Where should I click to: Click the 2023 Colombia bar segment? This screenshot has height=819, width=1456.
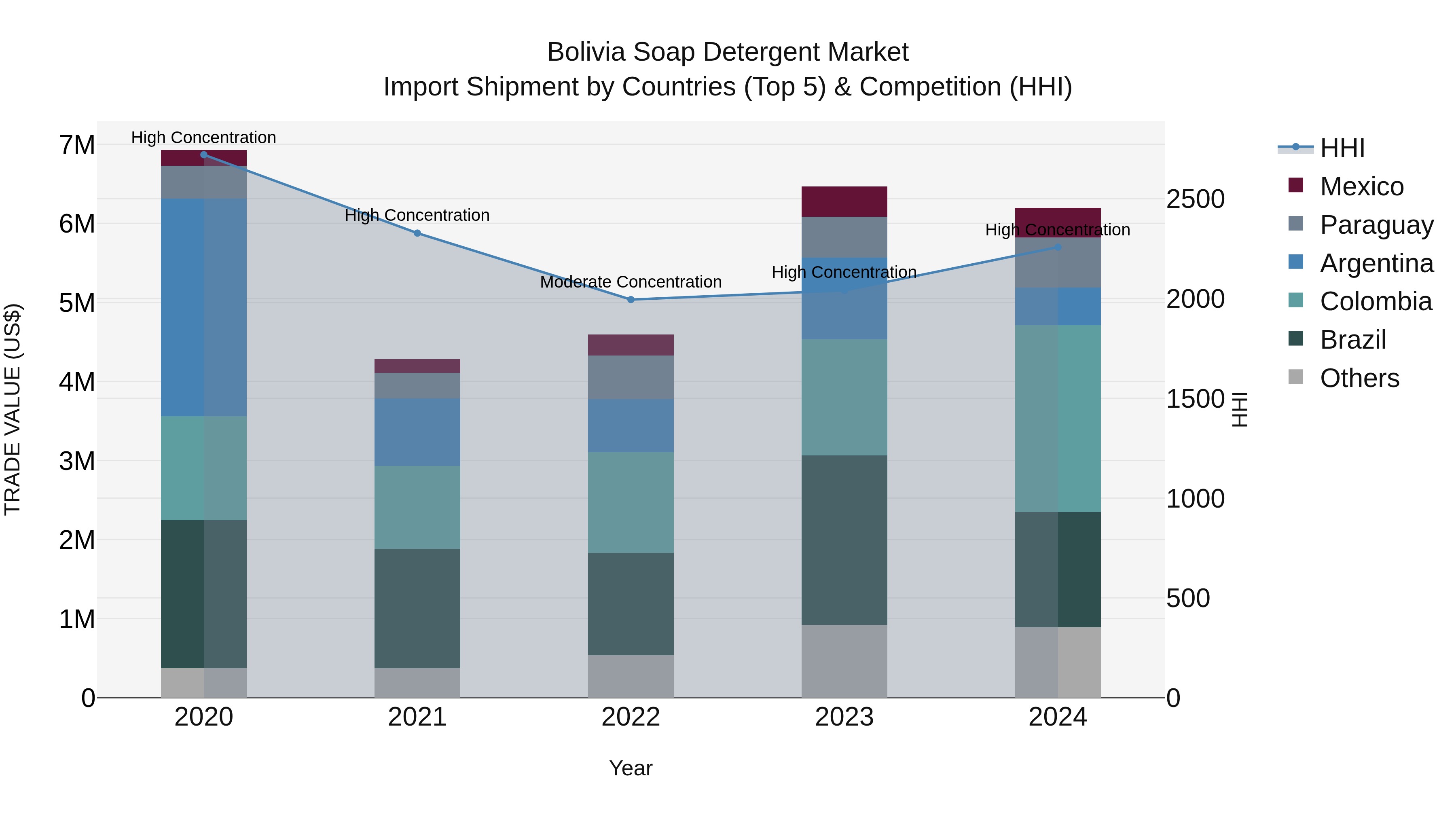(x=844, y=397)
